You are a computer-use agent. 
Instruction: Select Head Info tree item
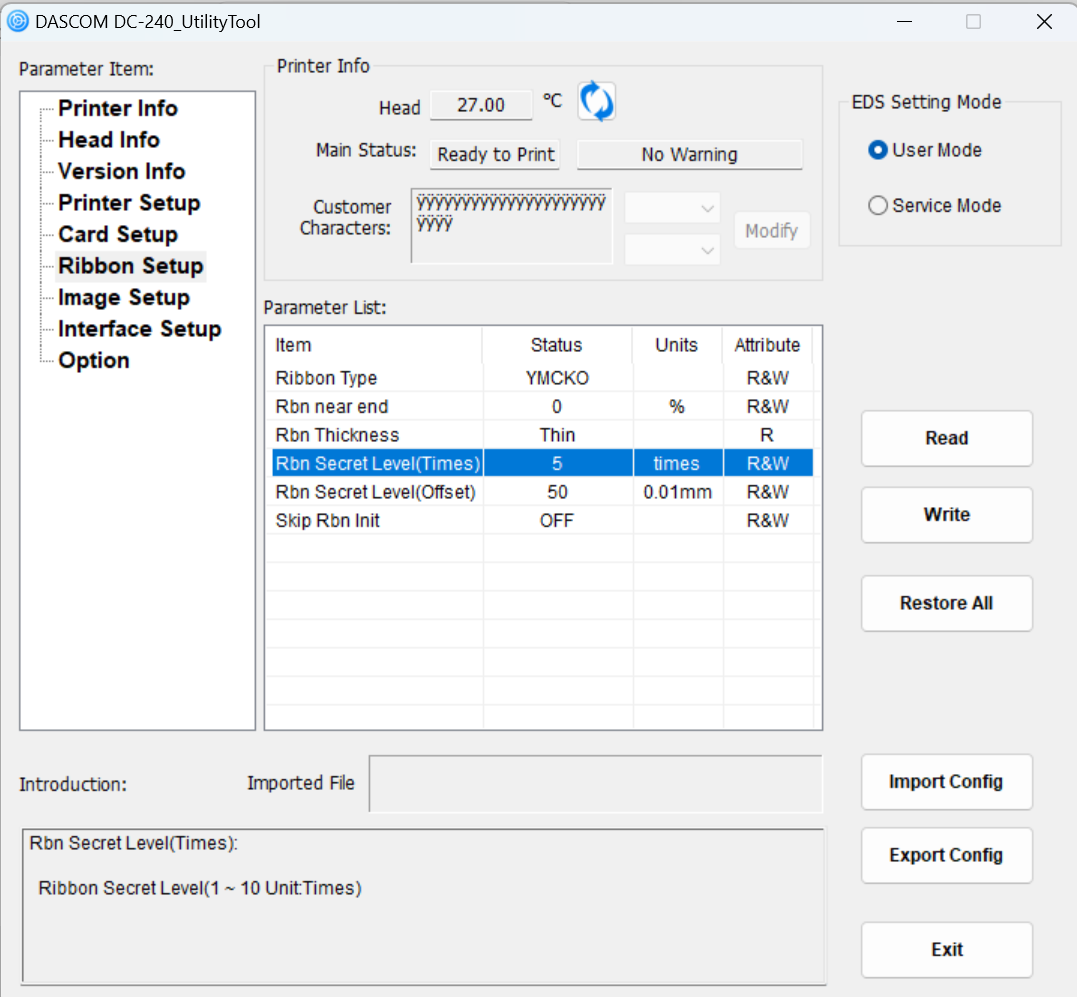click(x=109, y=140)
